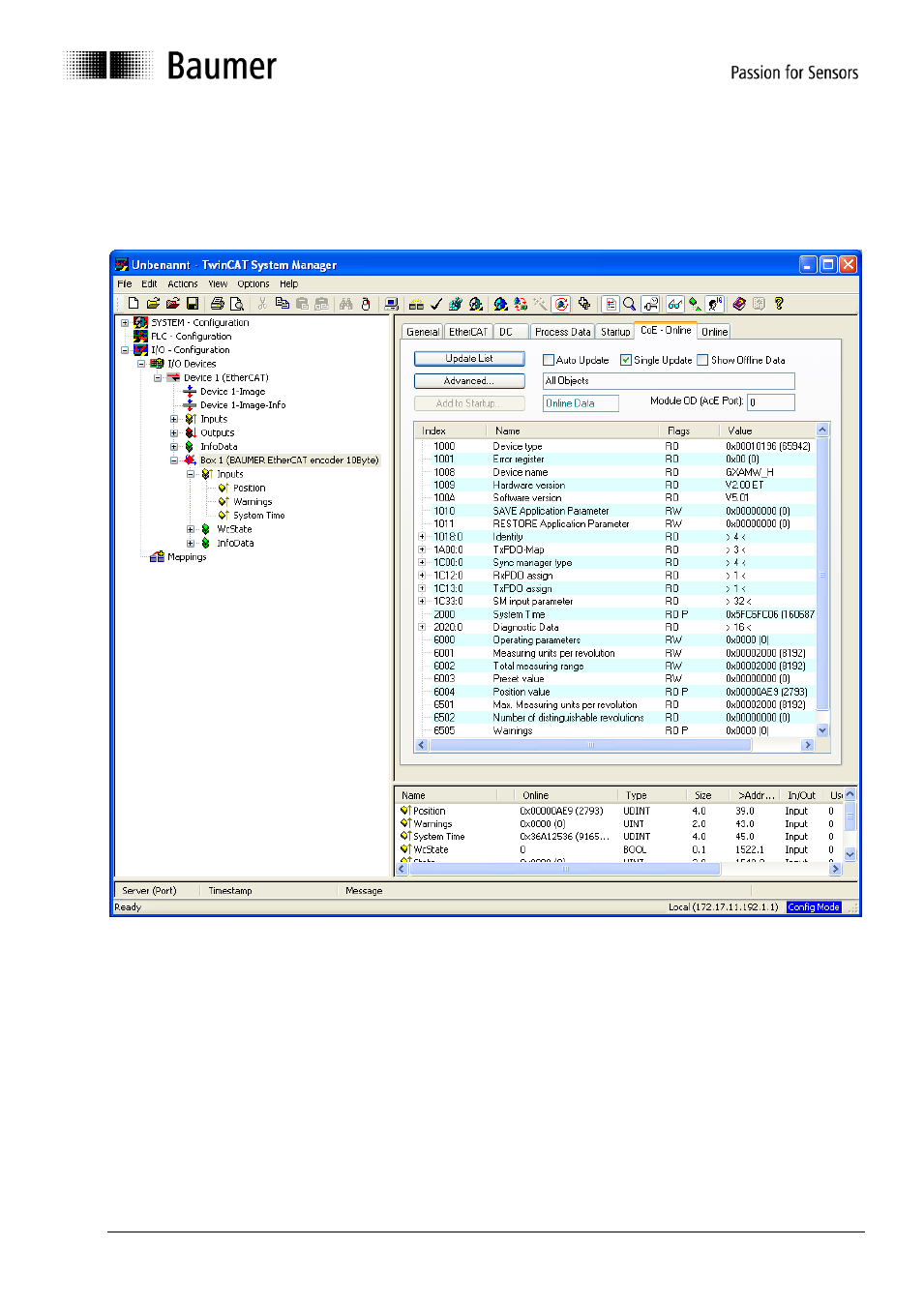The width and height of the screenshot is (924, 1306).
Task: Click the Copy toolbar icon
Action: pos(283,304)
